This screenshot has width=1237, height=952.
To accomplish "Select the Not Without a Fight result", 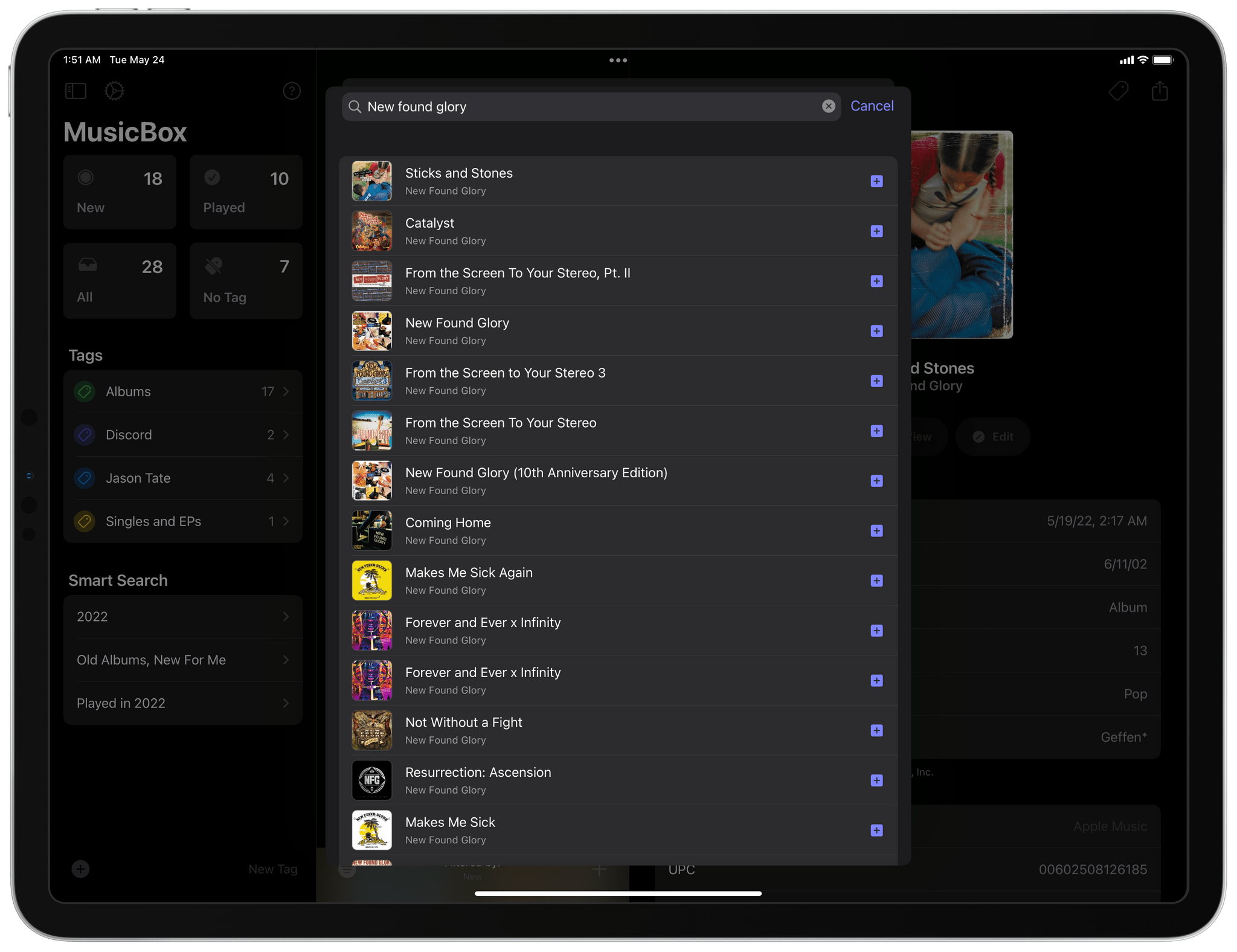I will [x=618, y=731].
